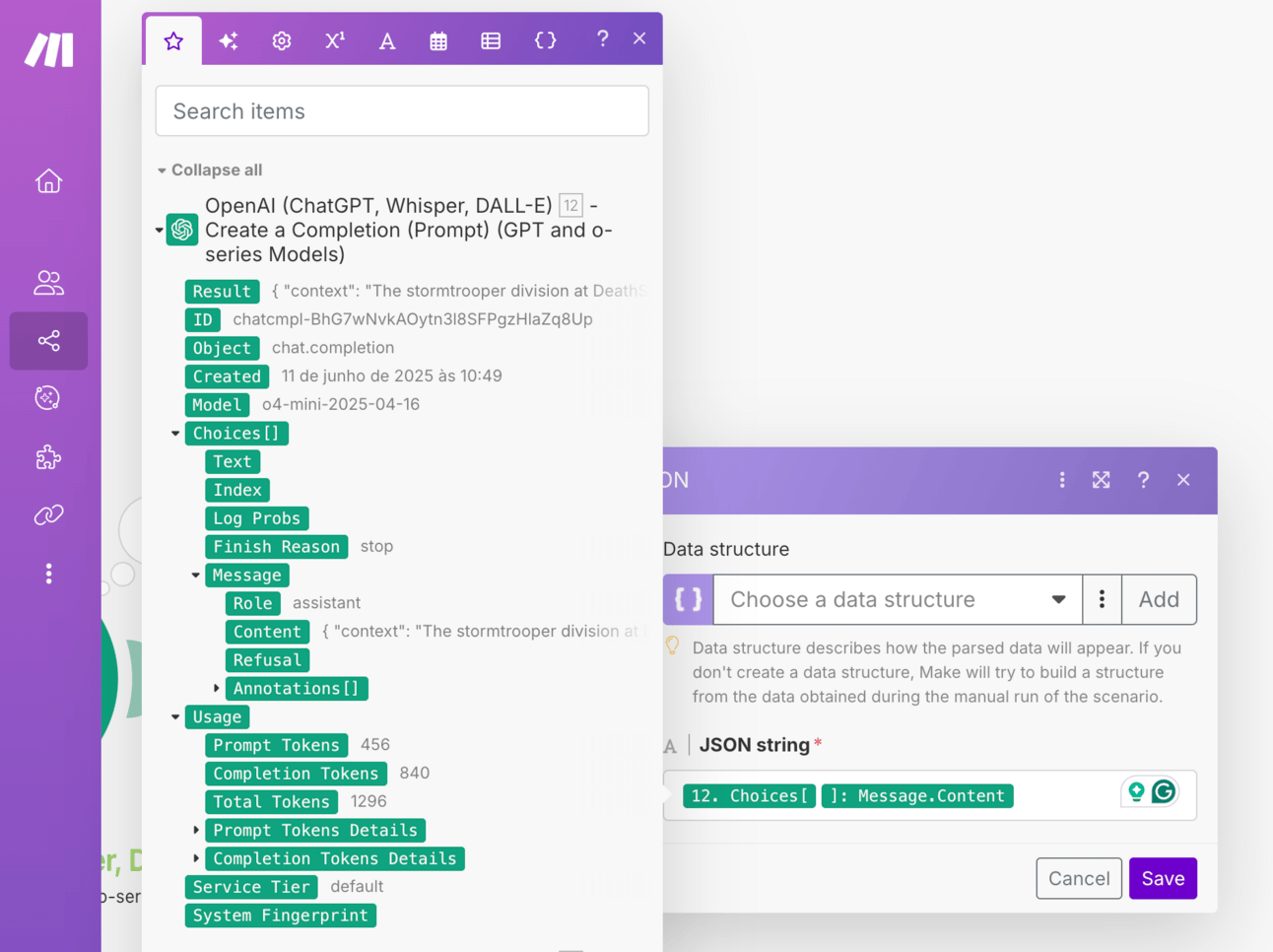Screen dimensions: 1273x952
Task: Select the Choices[] pill
Action: [236, 434]
